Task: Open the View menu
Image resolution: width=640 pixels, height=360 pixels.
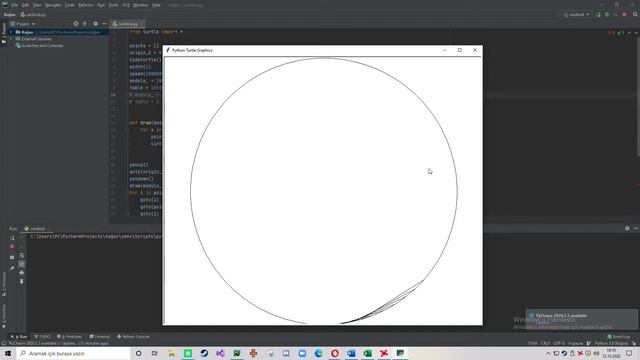Action: coord(37,5)
